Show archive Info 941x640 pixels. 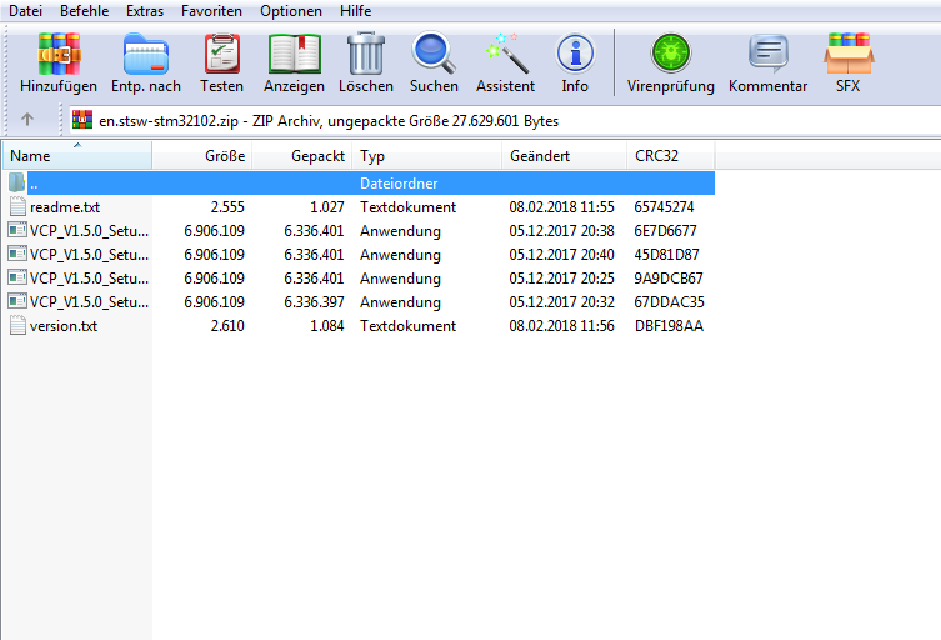coord(575,62)
